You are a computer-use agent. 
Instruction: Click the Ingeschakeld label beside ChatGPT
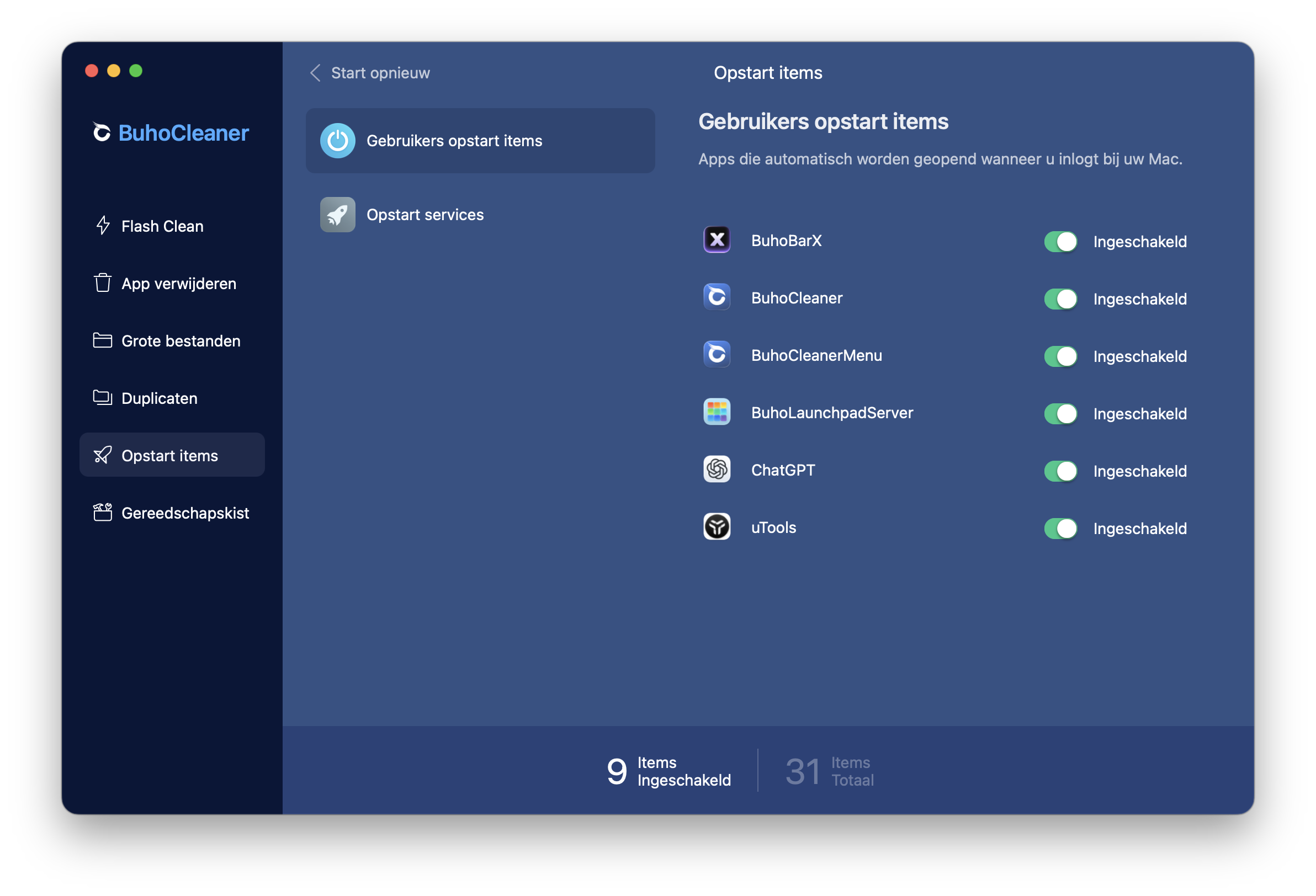pyautogui.click(x=1140, y=471)
